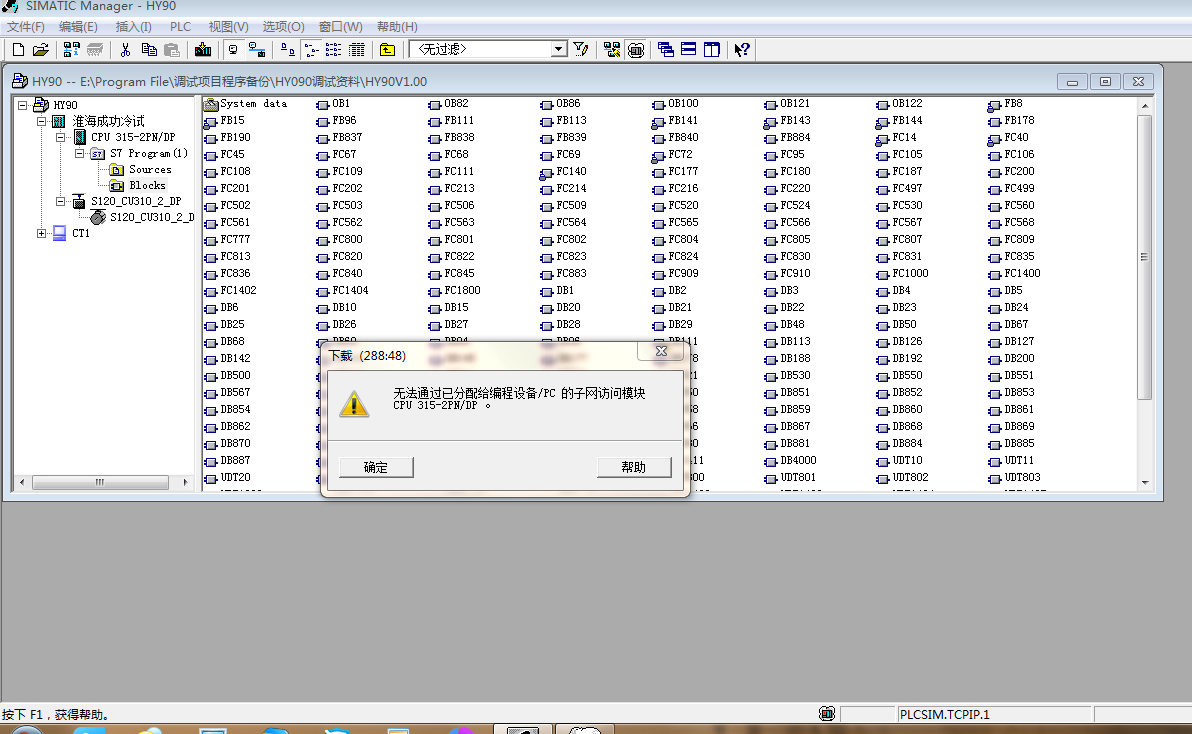Image resolution: width=1192 pixels, height=734 pixels.
Task: Click the Filter funnel icon
Action: [x=581, y=49]
